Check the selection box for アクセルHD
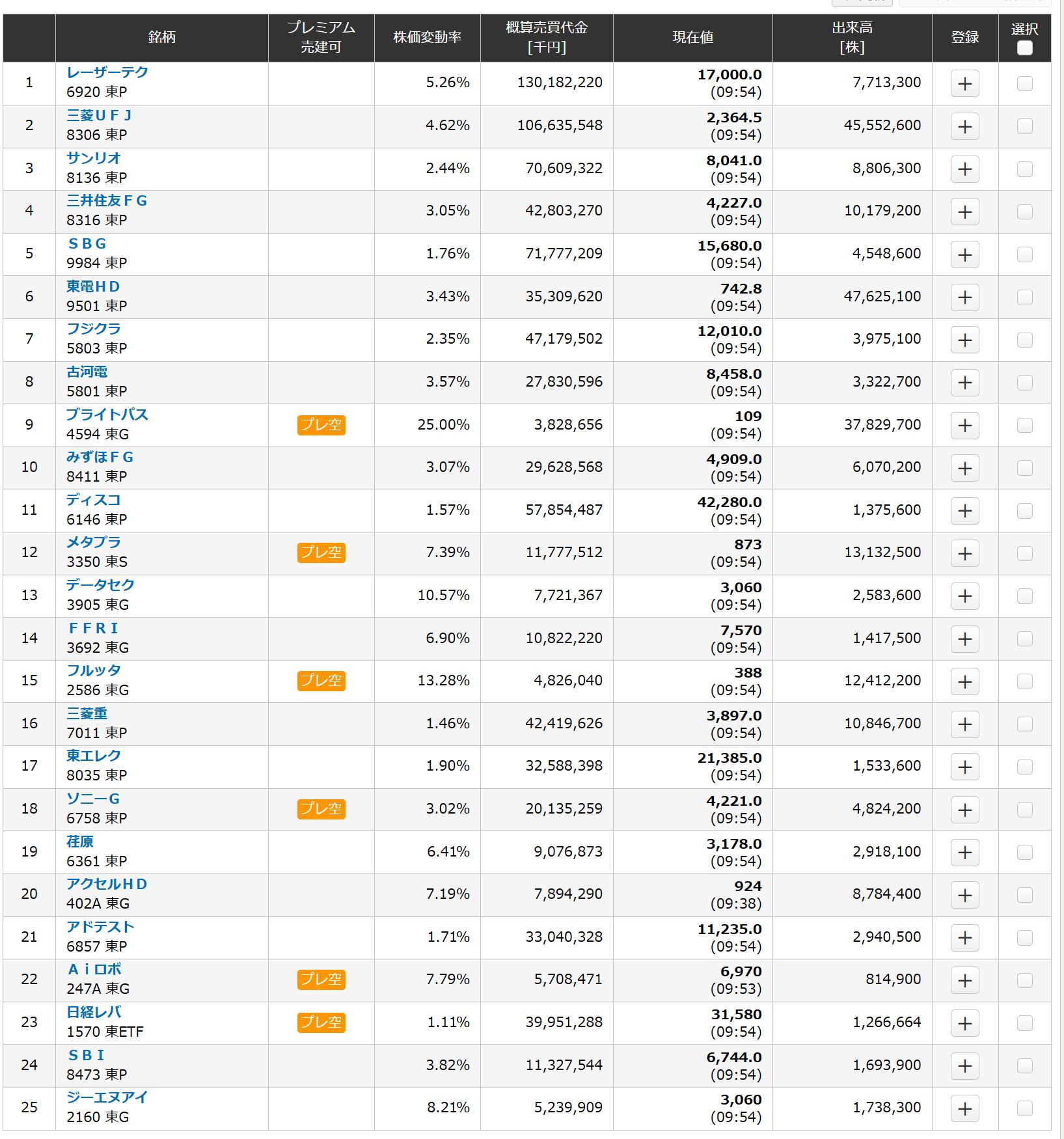Image resolution: width=1064 pixels, height=1139 pixels. (x=1024, y=895)
